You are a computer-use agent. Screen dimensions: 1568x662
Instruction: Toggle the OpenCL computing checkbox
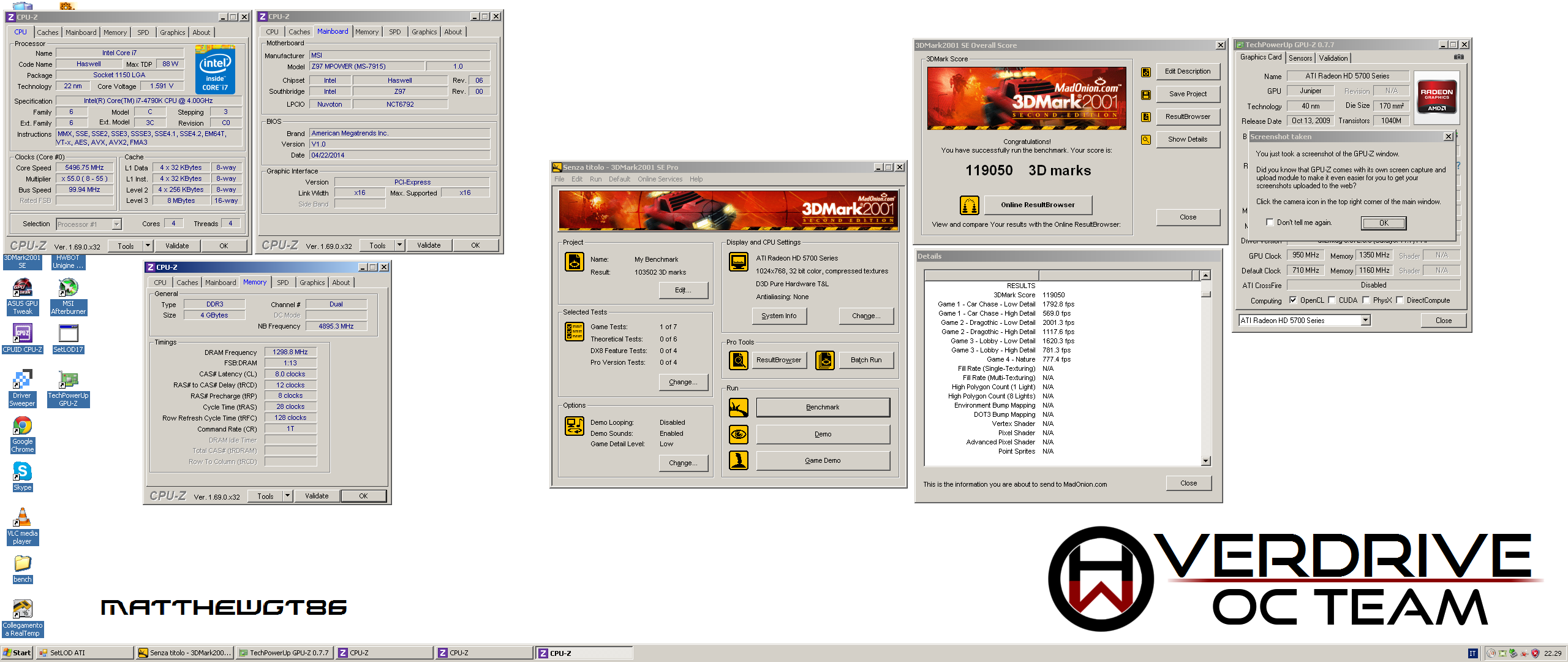pyautogui.click(x=1293, y=300)
